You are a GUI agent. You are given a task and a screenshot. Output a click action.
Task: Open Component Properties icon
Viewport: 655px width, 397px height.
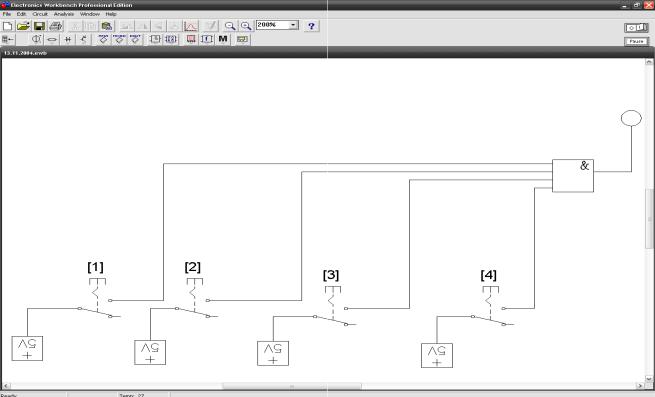coord(211,26)
